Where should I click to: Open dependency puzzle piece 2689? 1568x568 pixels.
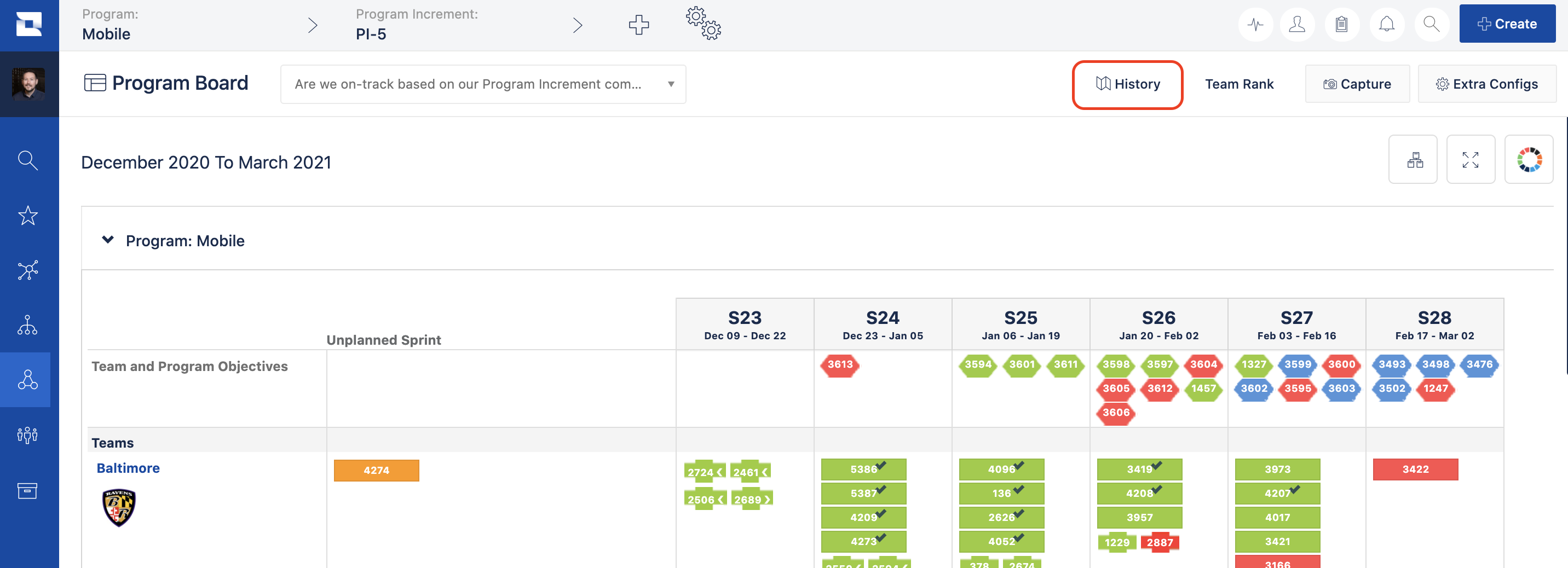tap(752, 499)
